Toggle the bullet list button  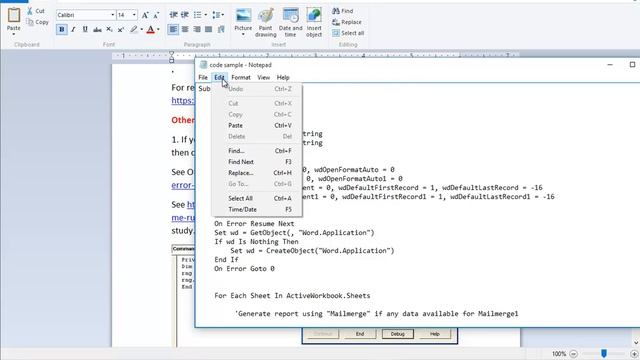tap(198, 15)
